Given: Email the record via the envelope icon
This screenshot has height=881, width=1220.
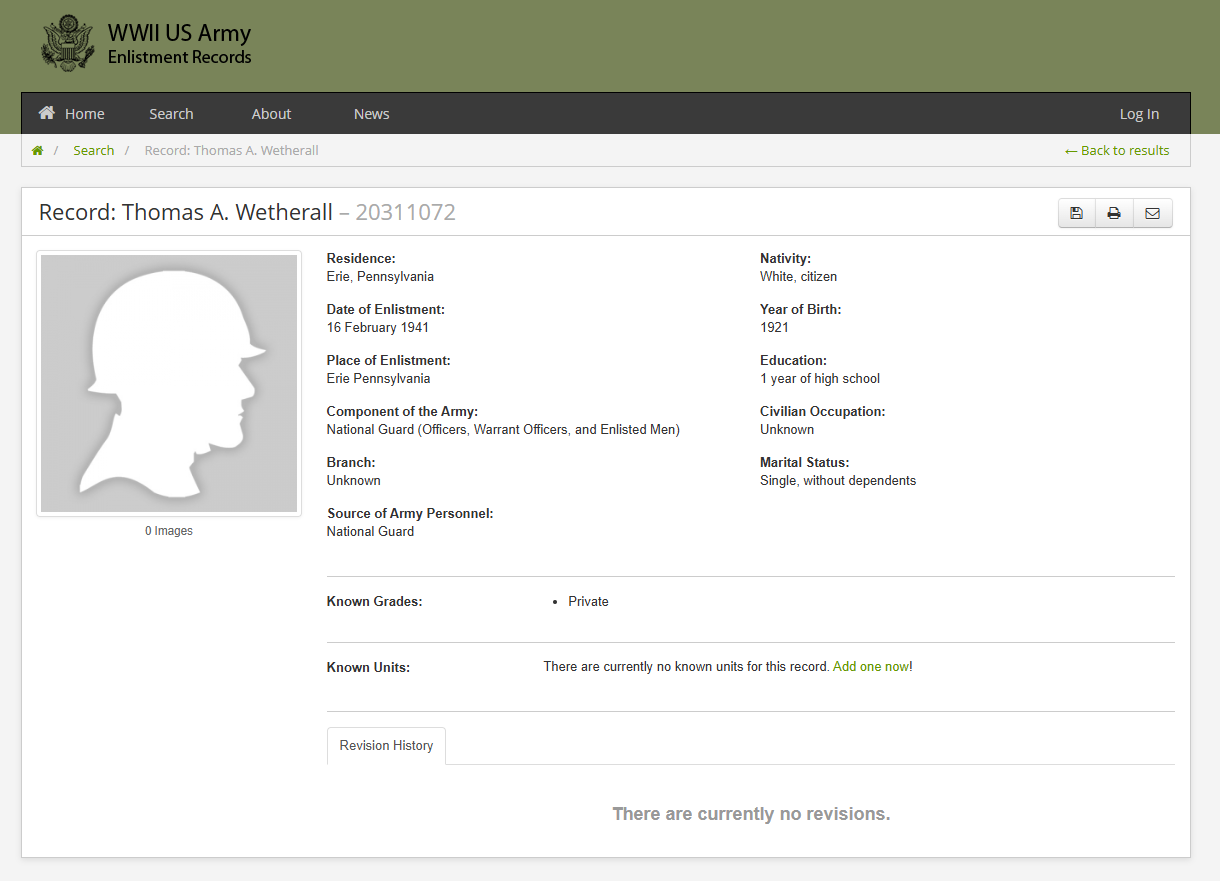Looking at the screenshot, I should (x=1152, y=213).
